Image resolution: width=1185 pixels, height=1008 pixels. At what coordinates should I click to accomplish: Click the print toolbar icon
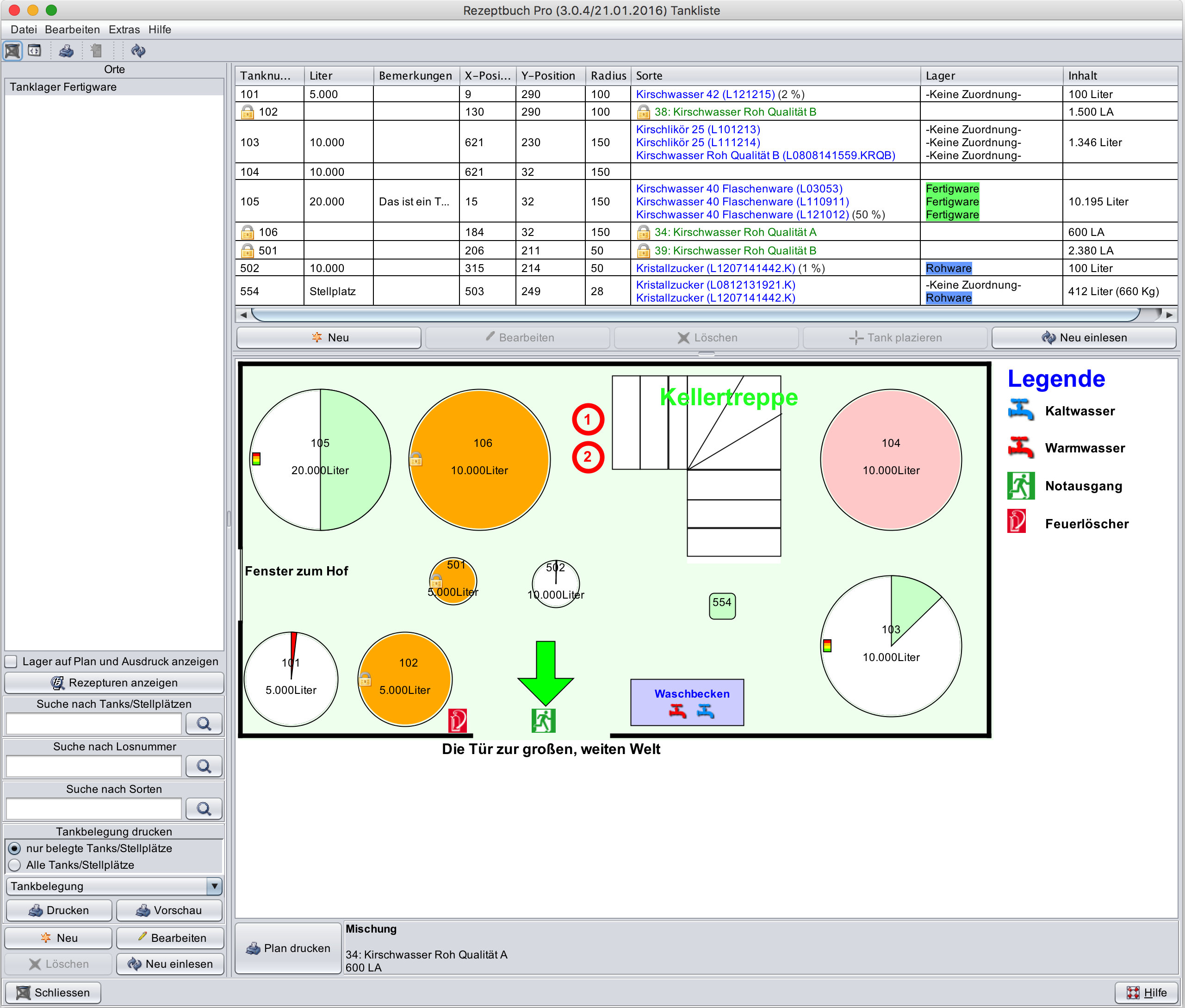coord(66,51)
